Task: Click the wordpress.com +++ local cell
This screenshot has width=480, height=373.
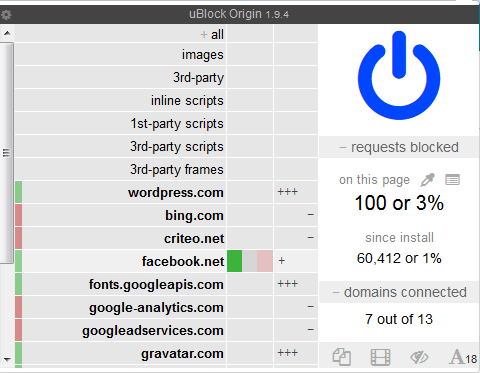Action: coord(296,192)
